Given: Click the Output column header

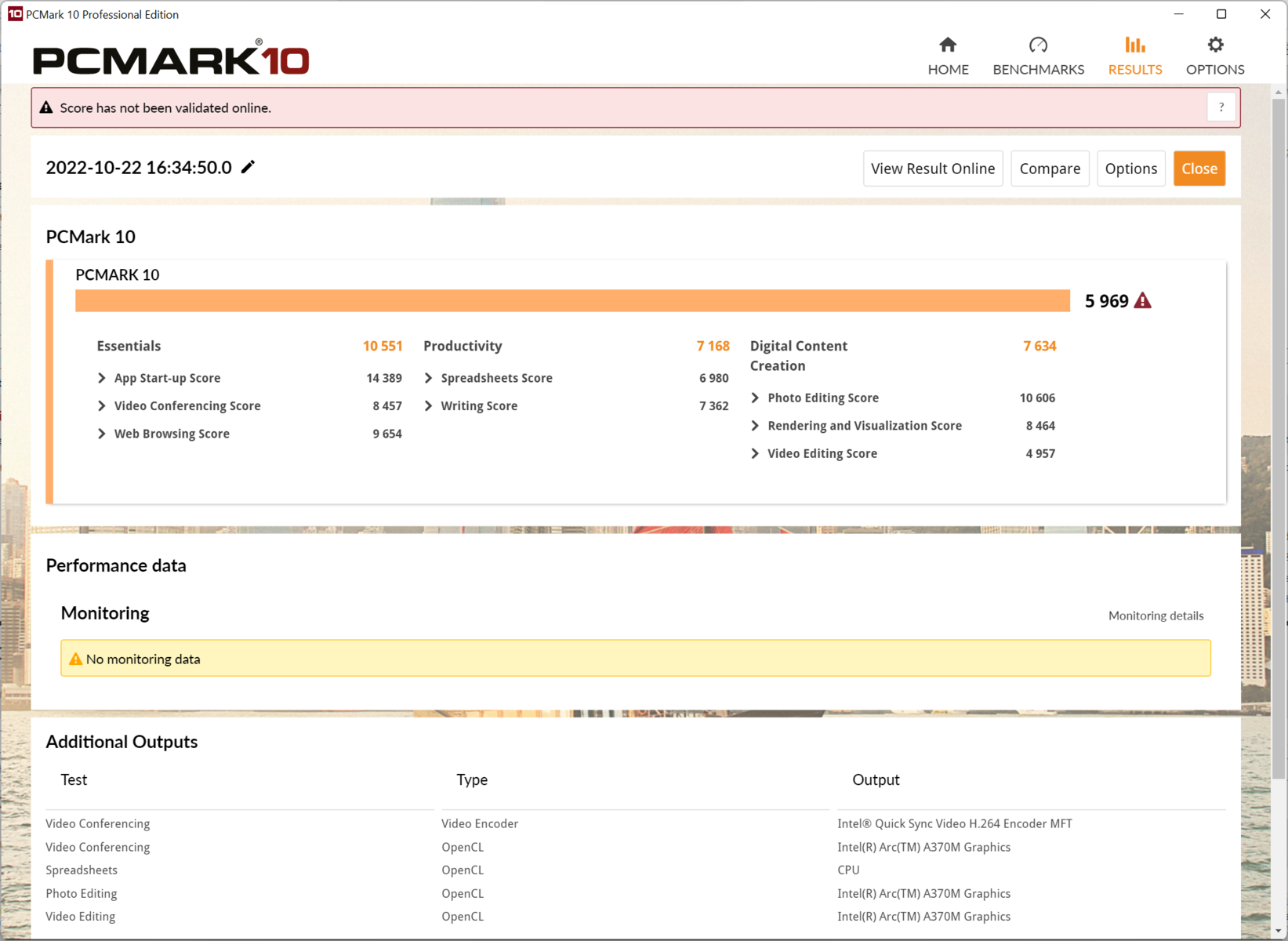Looking at the screenshot, I should (876, 779).
